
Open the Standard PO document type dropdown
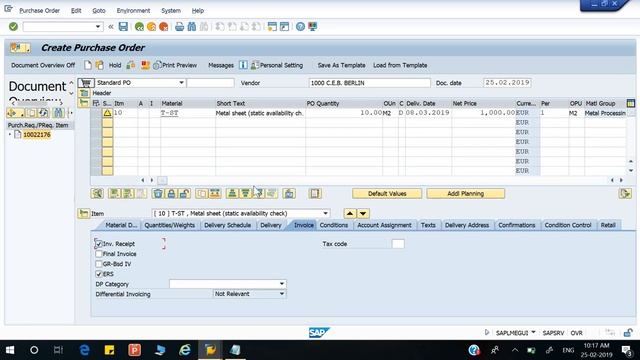click(x=181, y=83)
